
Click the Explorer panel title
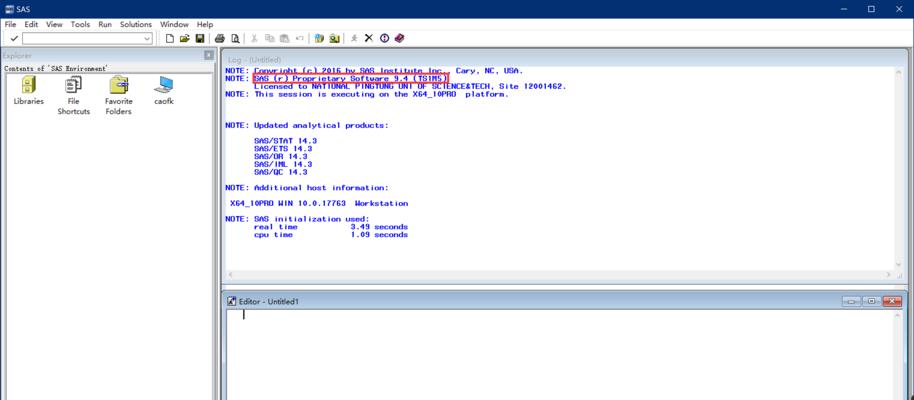17,56
